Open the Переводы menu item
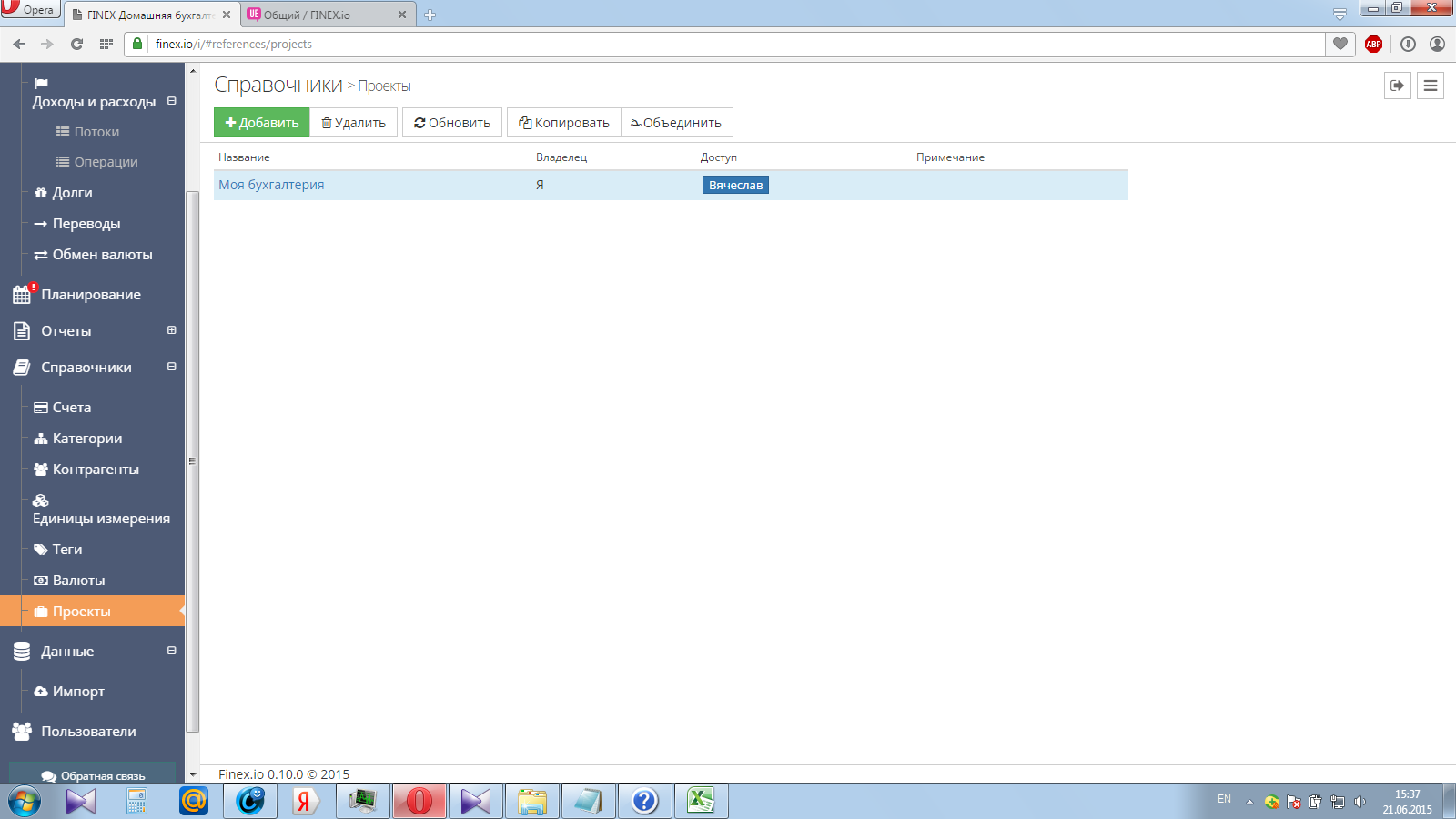 pyautogui.click(x=77, y=224)
